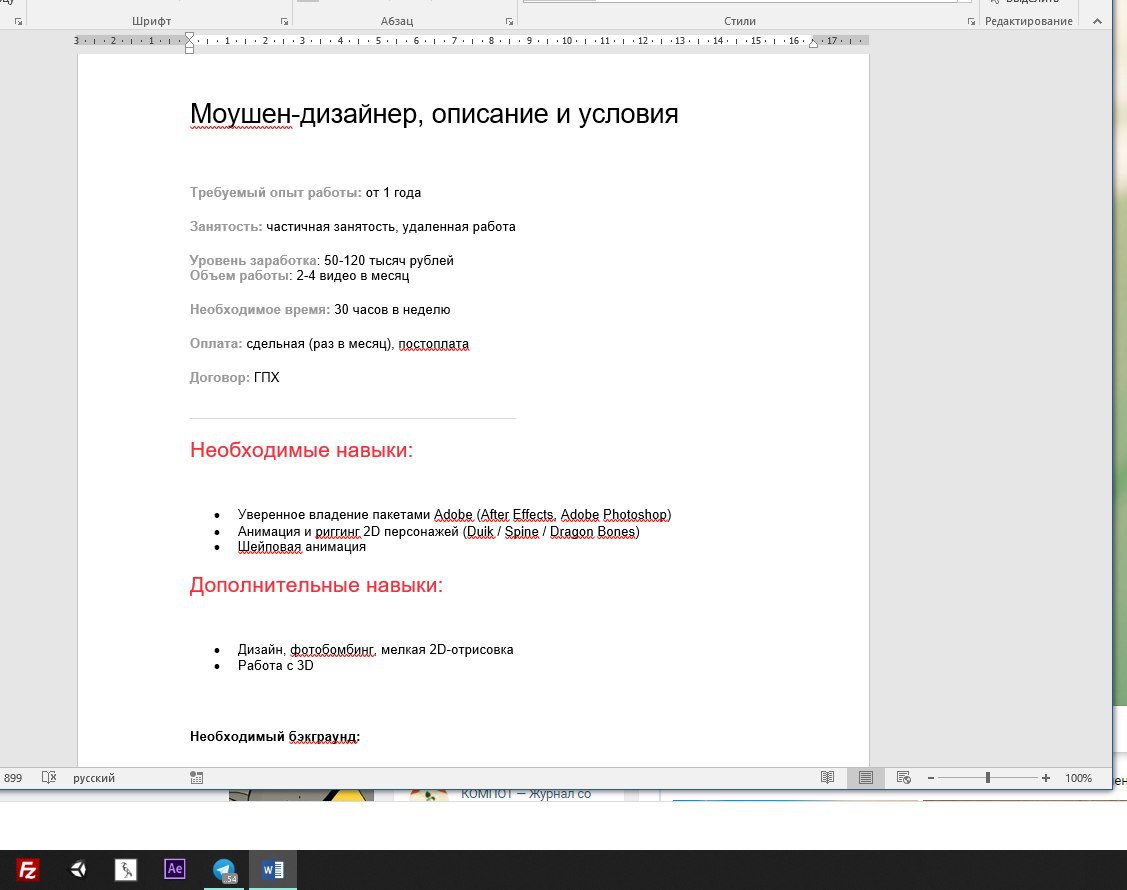Click the bullet 'Шейповая анимация'
1127x890 pixels.
[x=302, y=547]
